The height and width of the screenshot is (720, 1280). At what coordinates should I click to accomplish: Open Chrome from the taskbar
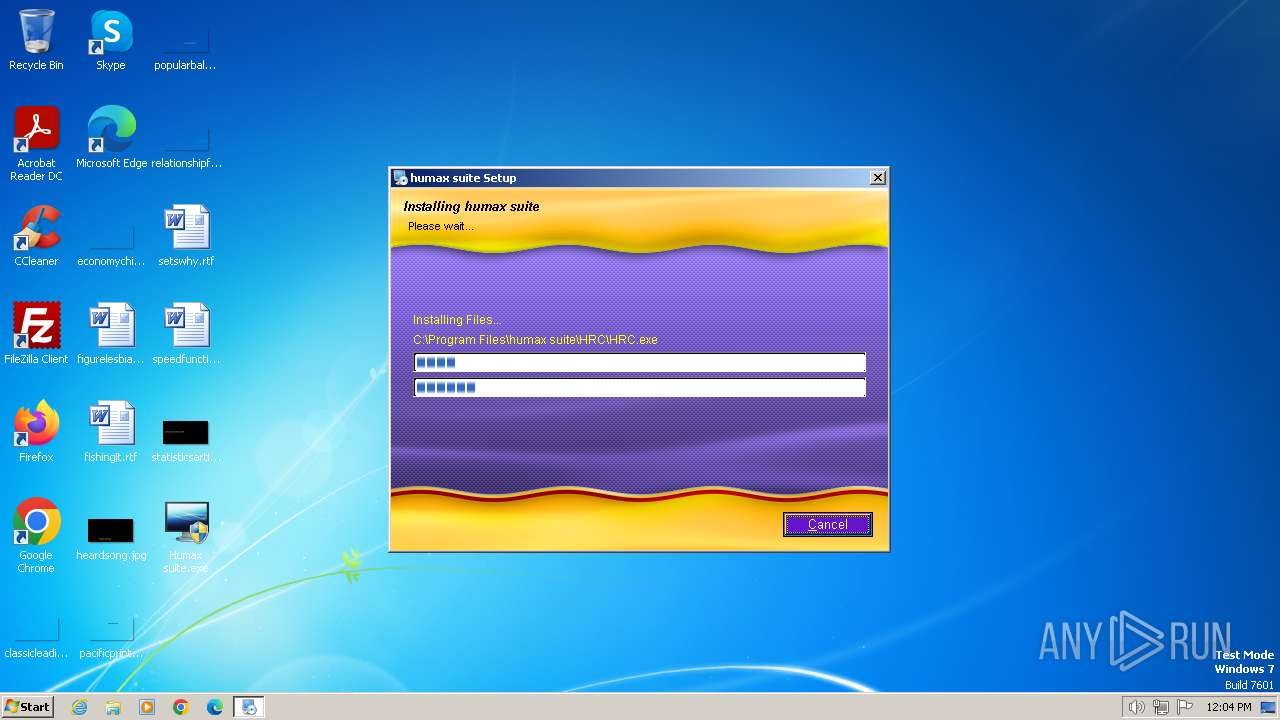(x=181, y=707)
